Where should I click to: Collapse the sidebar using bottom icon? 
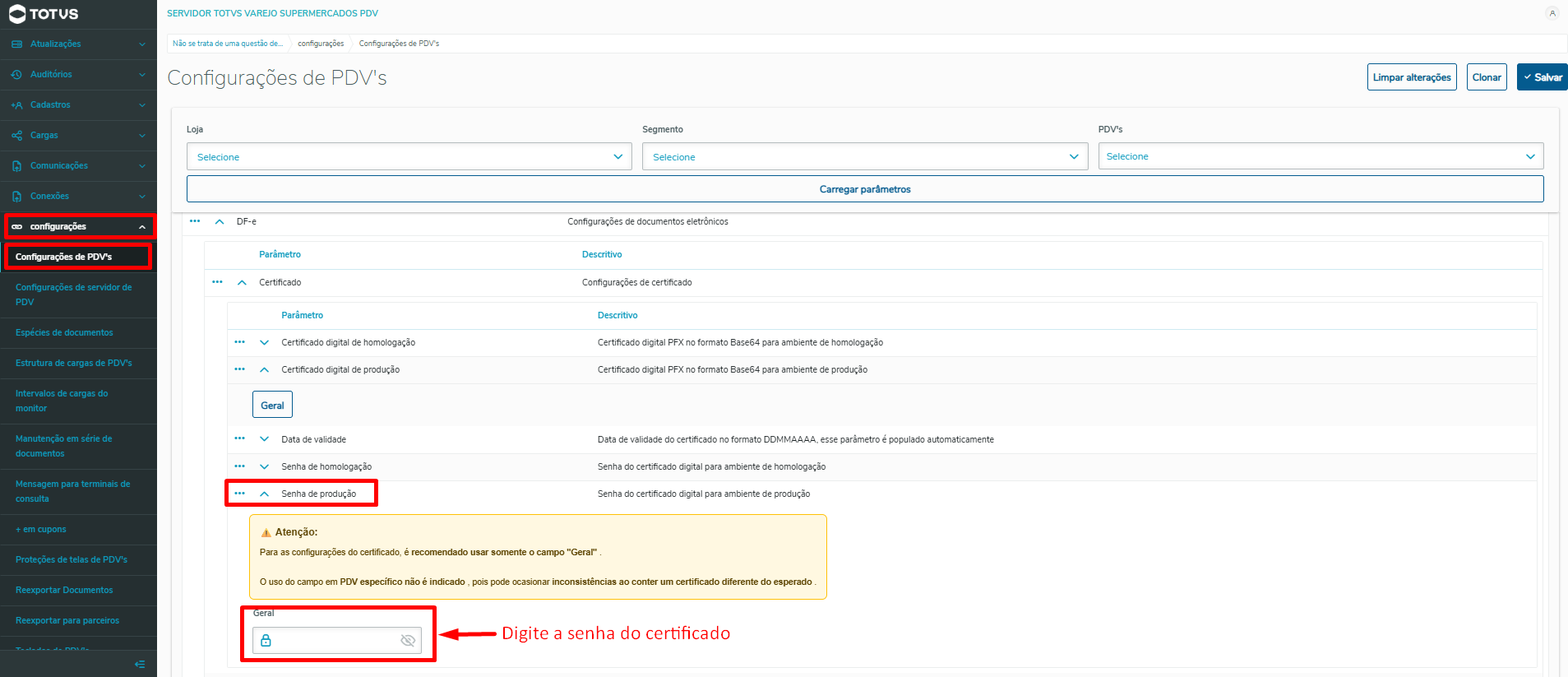pos(140,664)
